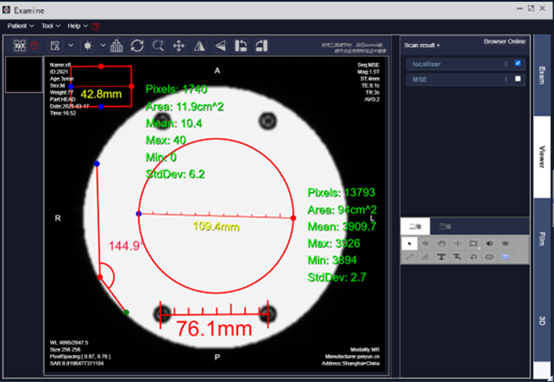Select the ellipse ROI tool
The height and width of the screenshot is (382, 554).
click(489, 257)
